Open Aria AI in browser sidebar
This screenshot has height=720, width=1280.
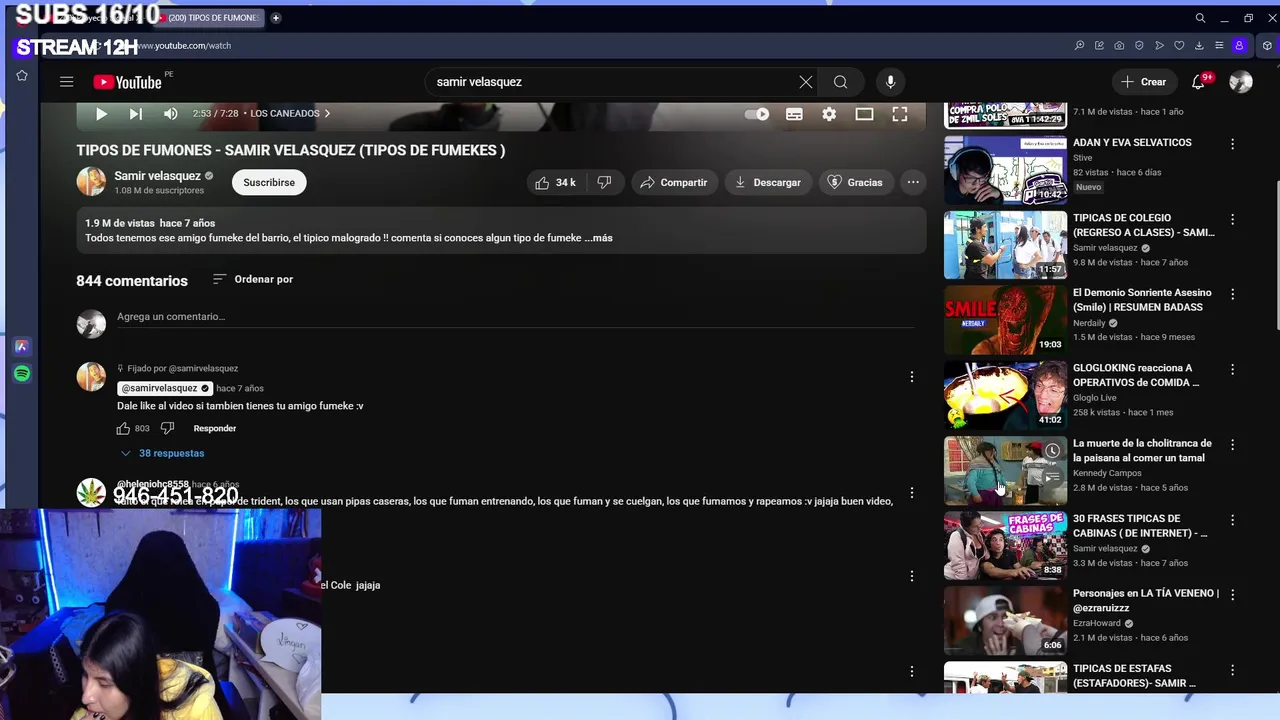22,346
